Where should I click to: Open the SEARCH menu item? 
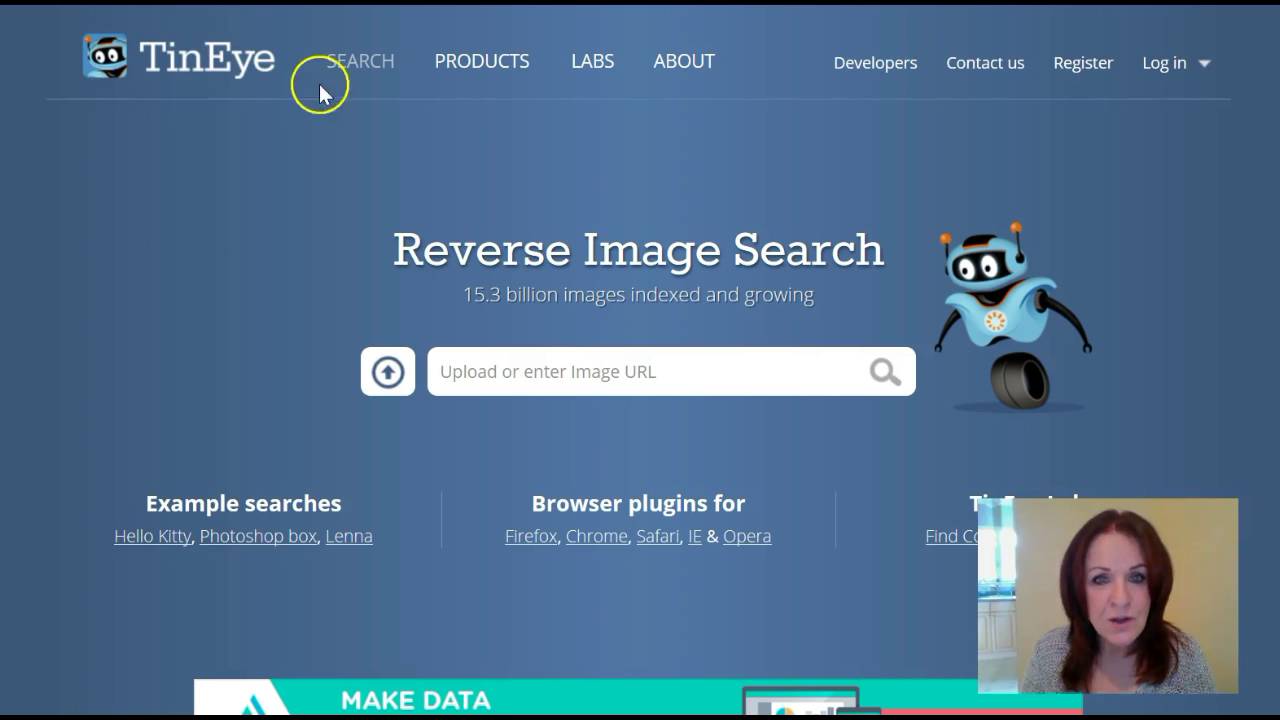click(361, 61)
